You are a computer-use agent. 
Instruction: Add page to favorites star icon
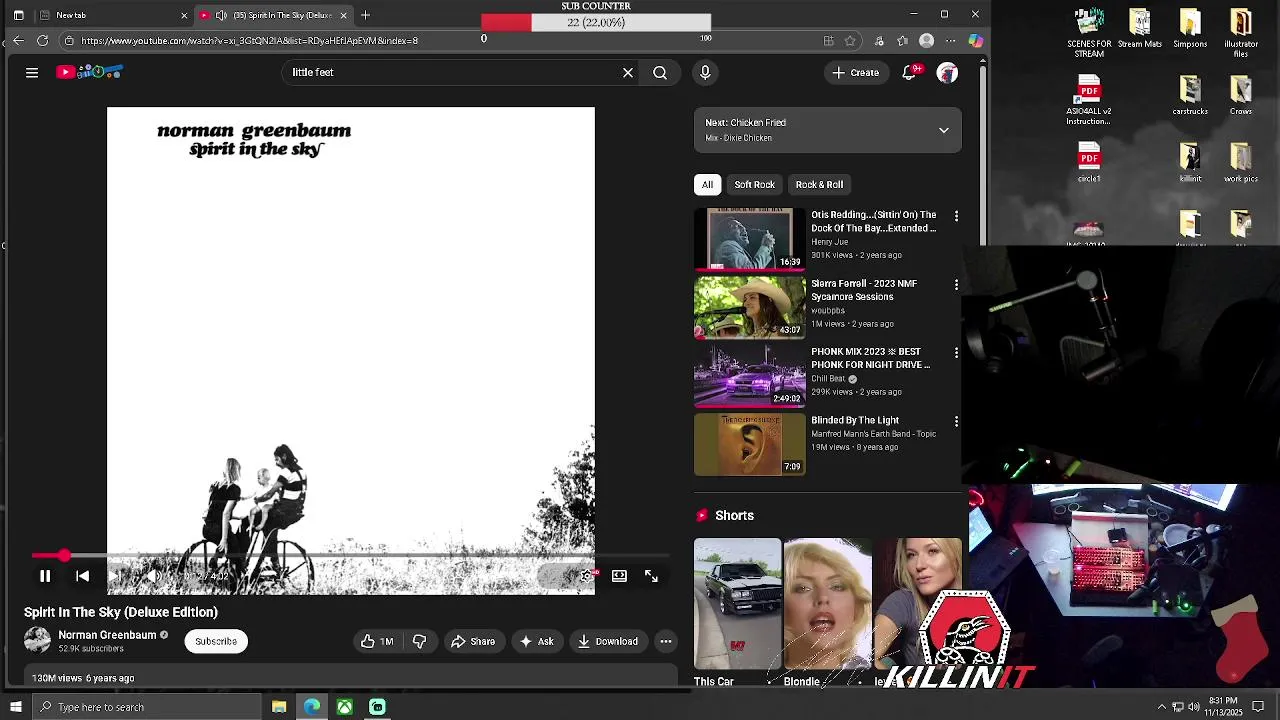850,41
